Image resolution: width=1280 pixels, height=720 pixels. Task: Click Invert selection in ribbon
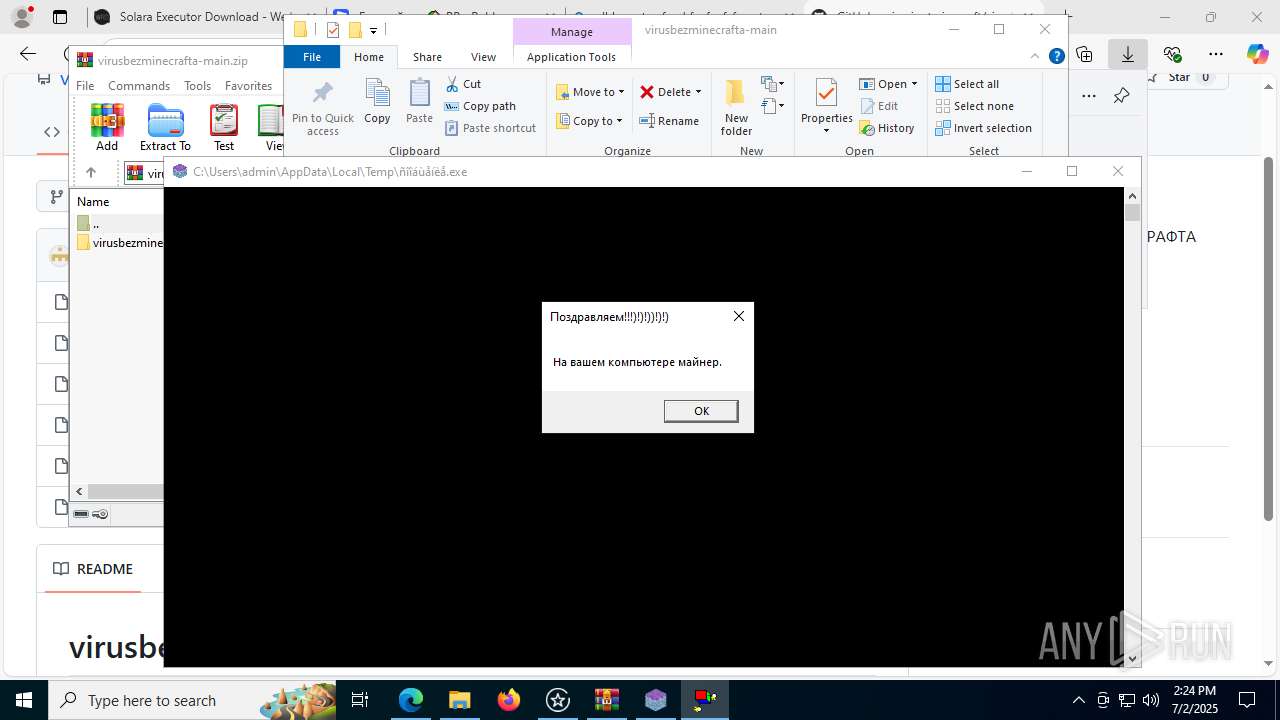(x=983, y=128)
